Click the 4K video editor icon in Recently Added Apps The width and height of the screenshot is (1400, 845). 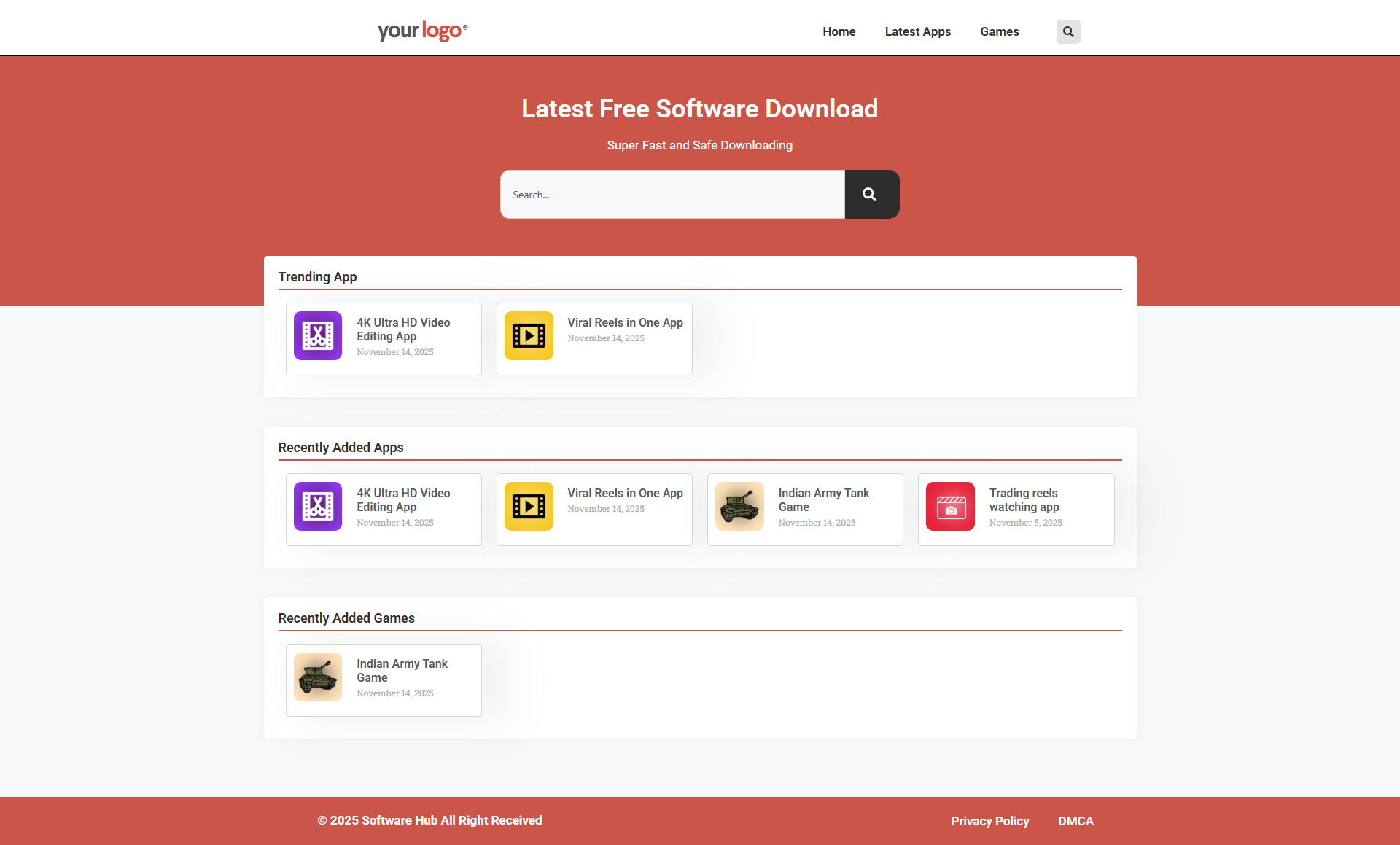click(317, 506)
